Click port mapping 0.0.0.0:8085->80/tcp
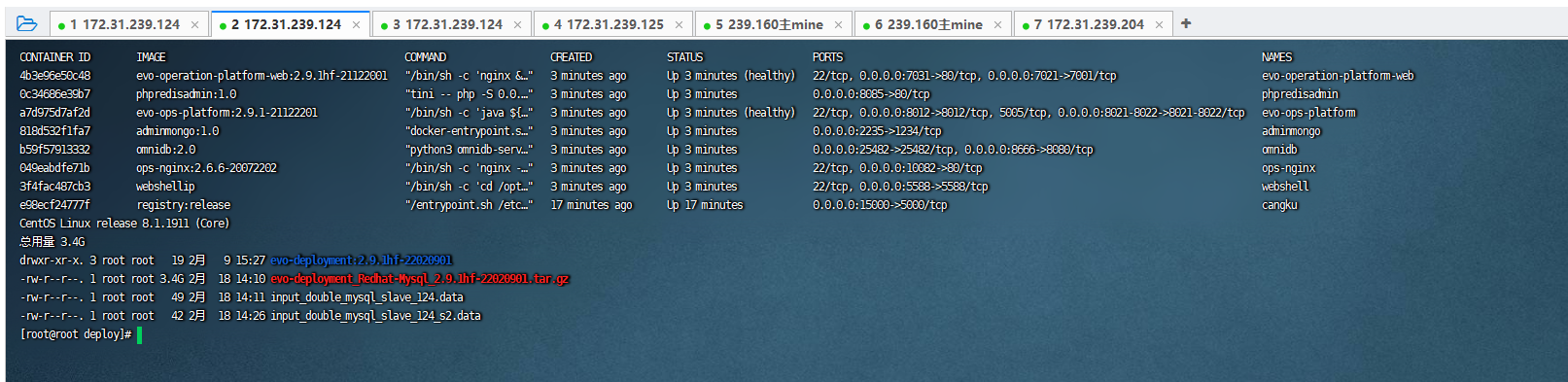This screenshot has height=382, width=1568. (x=871, y=94)
